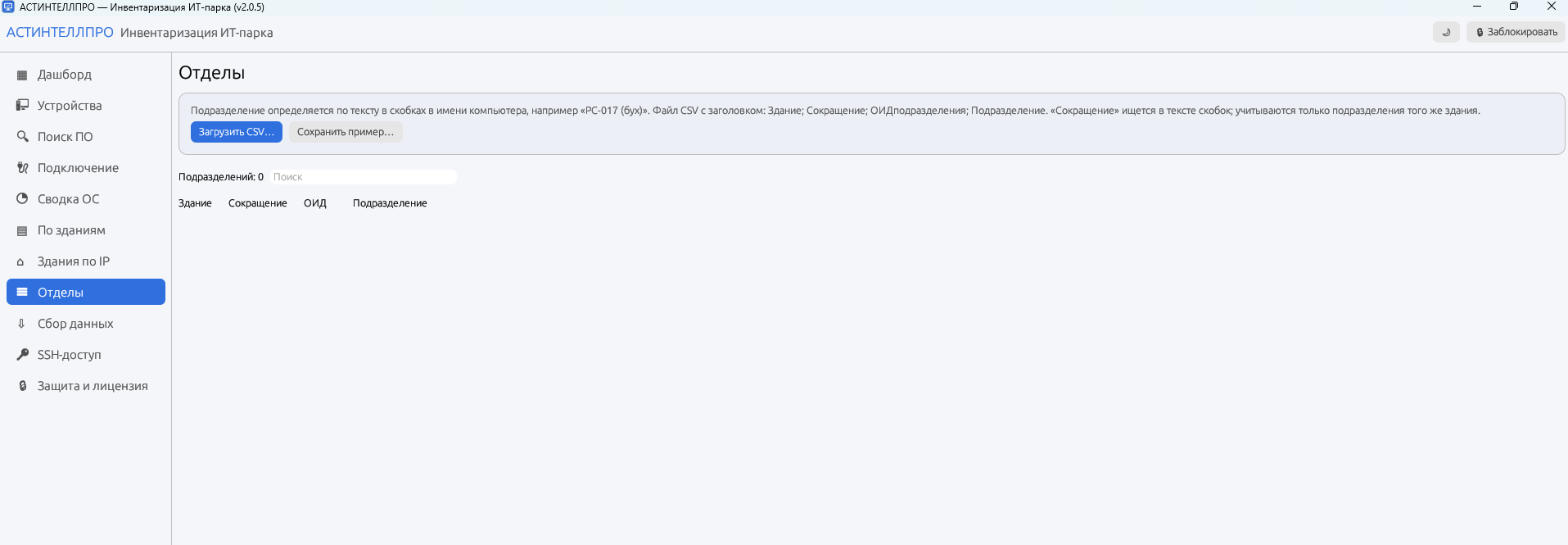The height and width of the screenshot is (545, 1568).
Task: Toggle dark theme with the moon button
Action: point(1446,32)
